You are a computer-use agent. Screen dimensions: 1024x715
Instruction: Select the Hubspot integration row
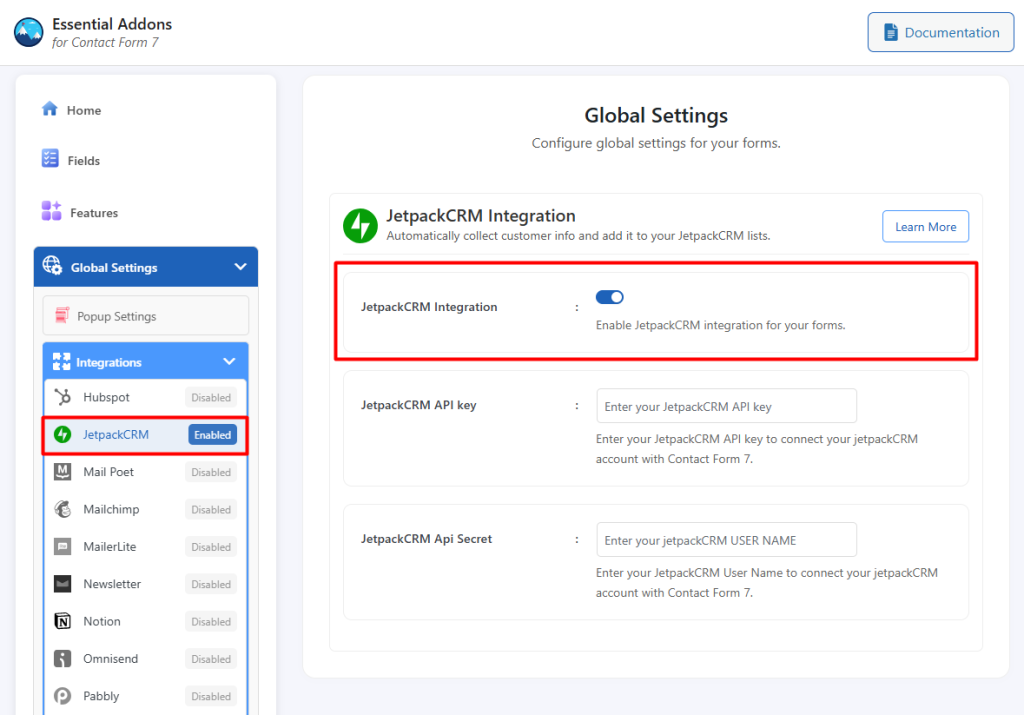tap(146, 397)
